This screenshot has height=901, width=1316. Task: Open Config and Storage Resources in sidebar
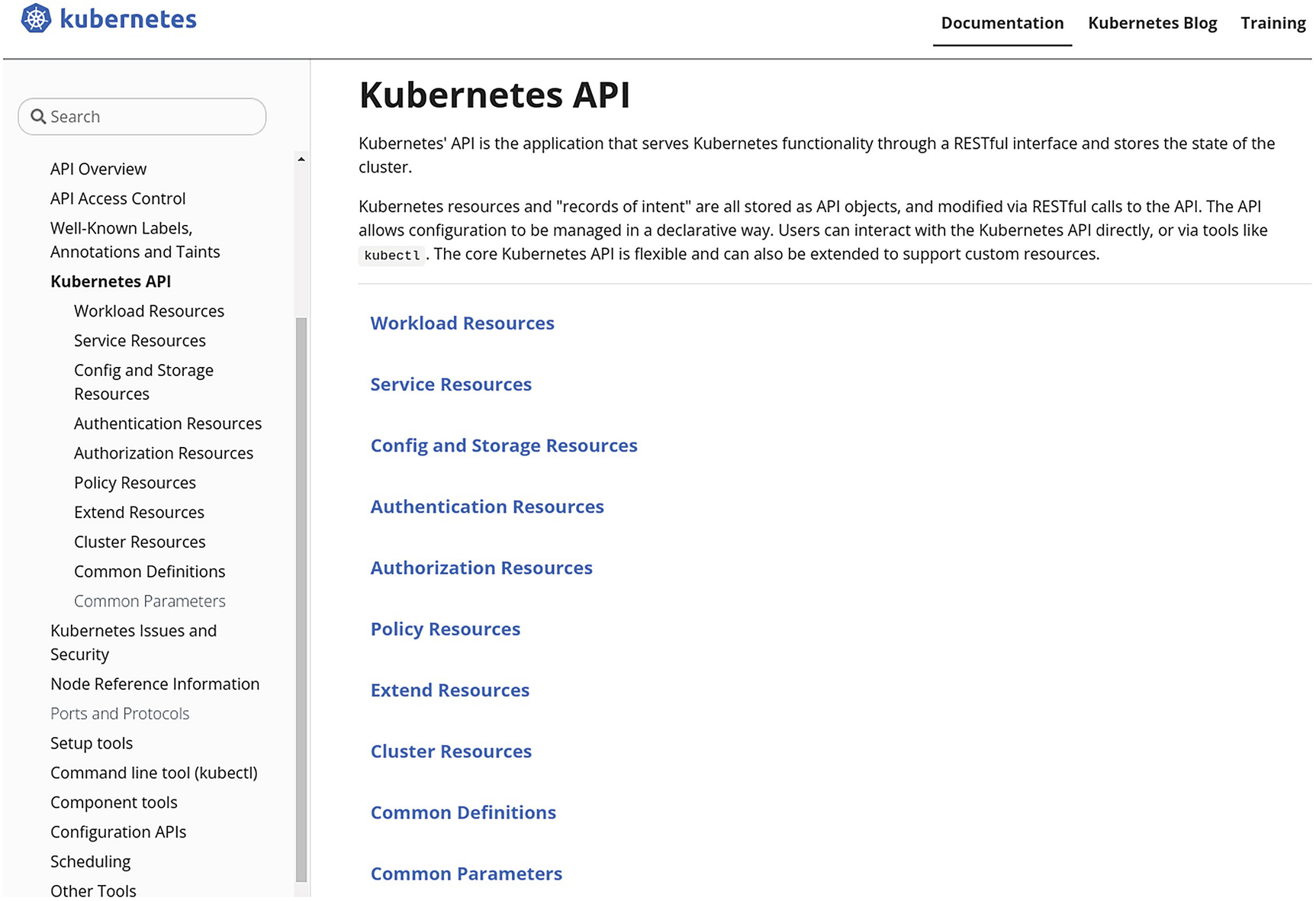point(143,381)
